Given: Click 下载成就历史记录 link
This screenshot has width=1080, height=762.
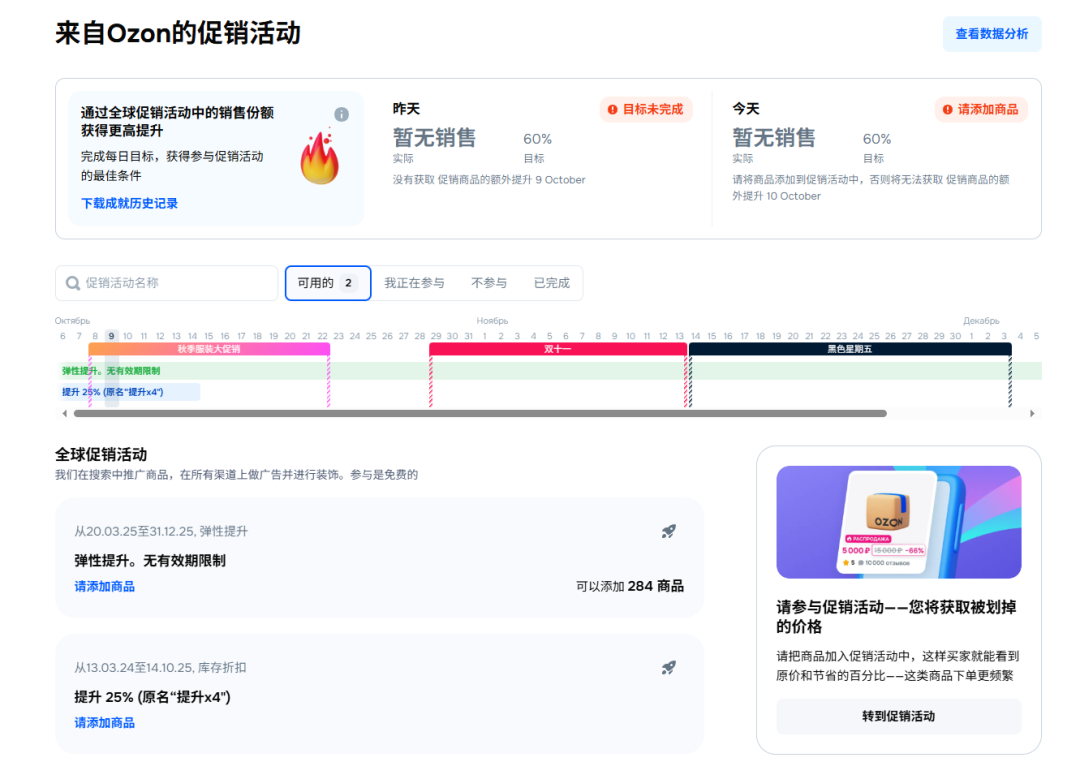Looking at the screenshot, I should (x=129, y=203).
